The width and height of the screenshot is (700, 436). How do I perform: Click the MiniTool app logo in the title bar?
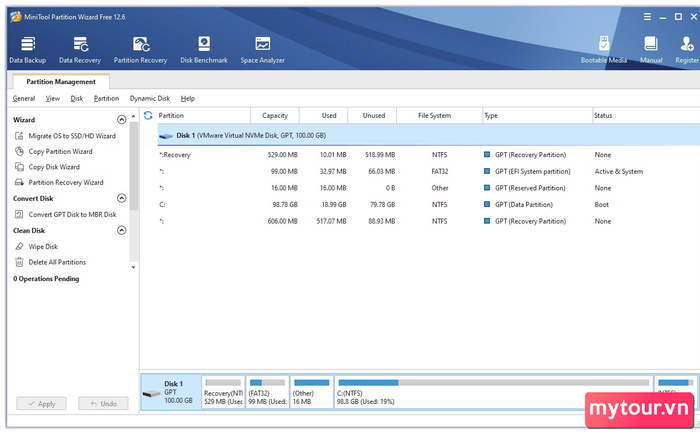click(16, 17)
